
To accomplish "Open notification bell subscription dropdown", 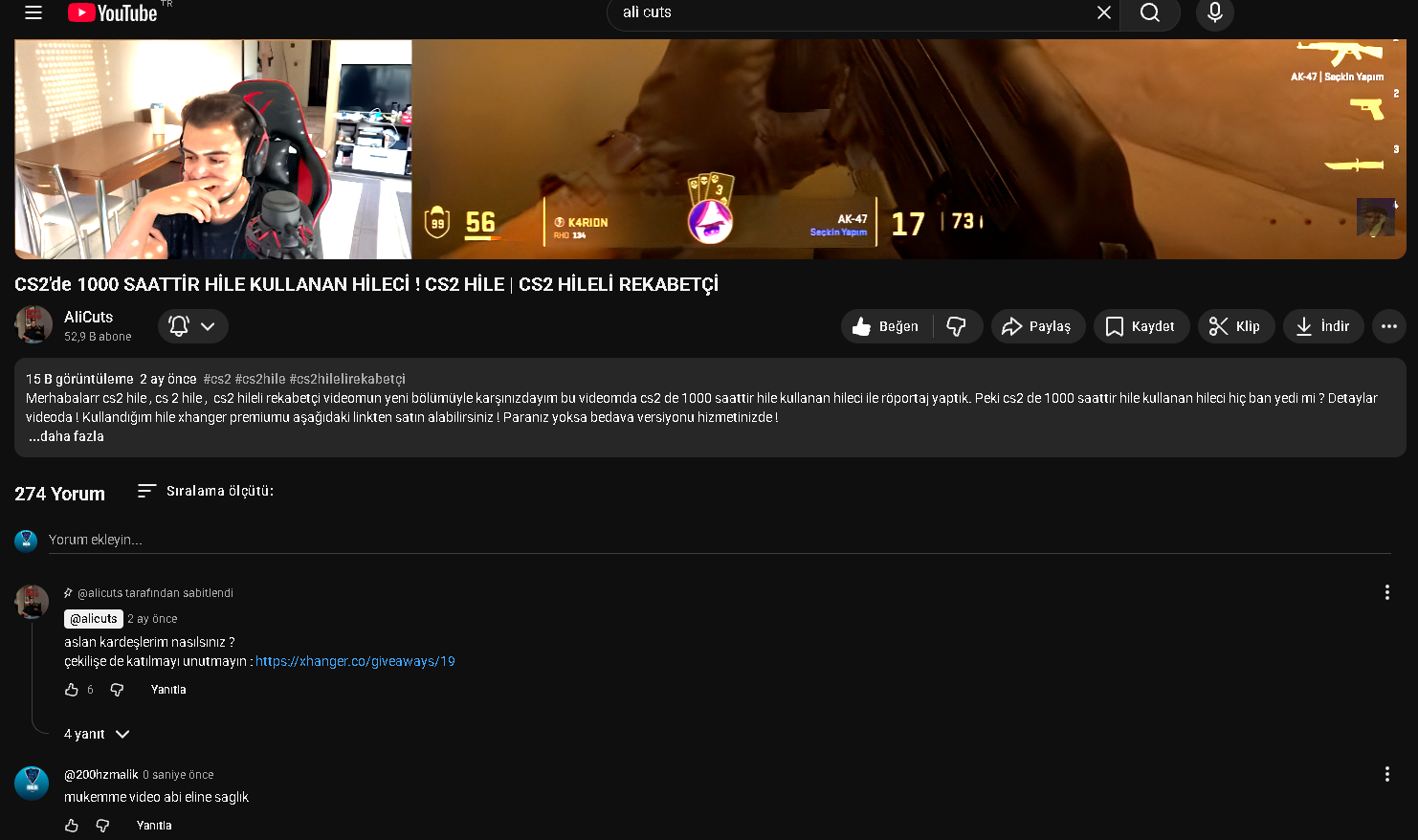I will [x=192, y=326].
